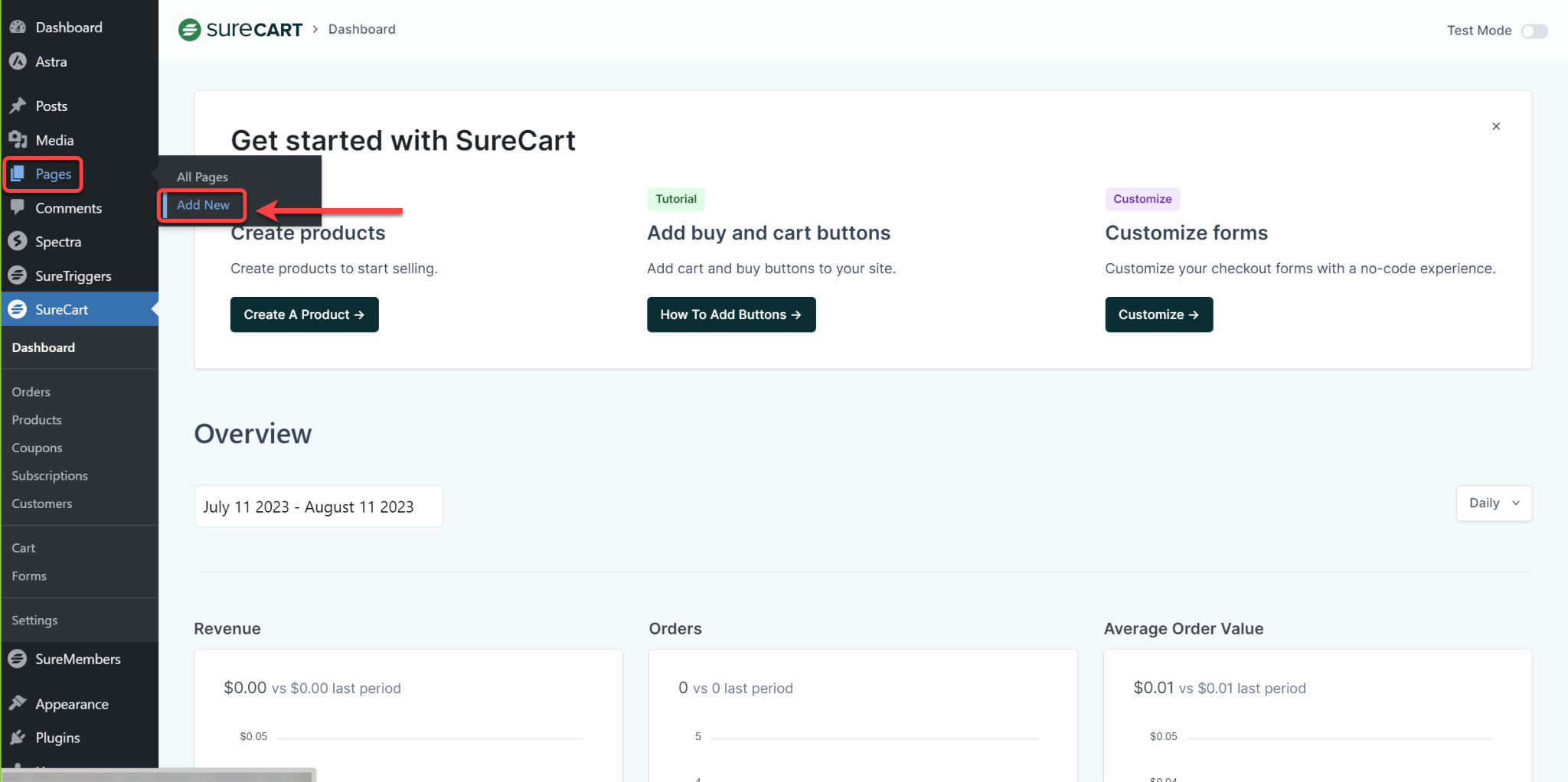Open the Astra theme icon
The width and height of the screenshot is (1568, 782).
click(18, 61)
